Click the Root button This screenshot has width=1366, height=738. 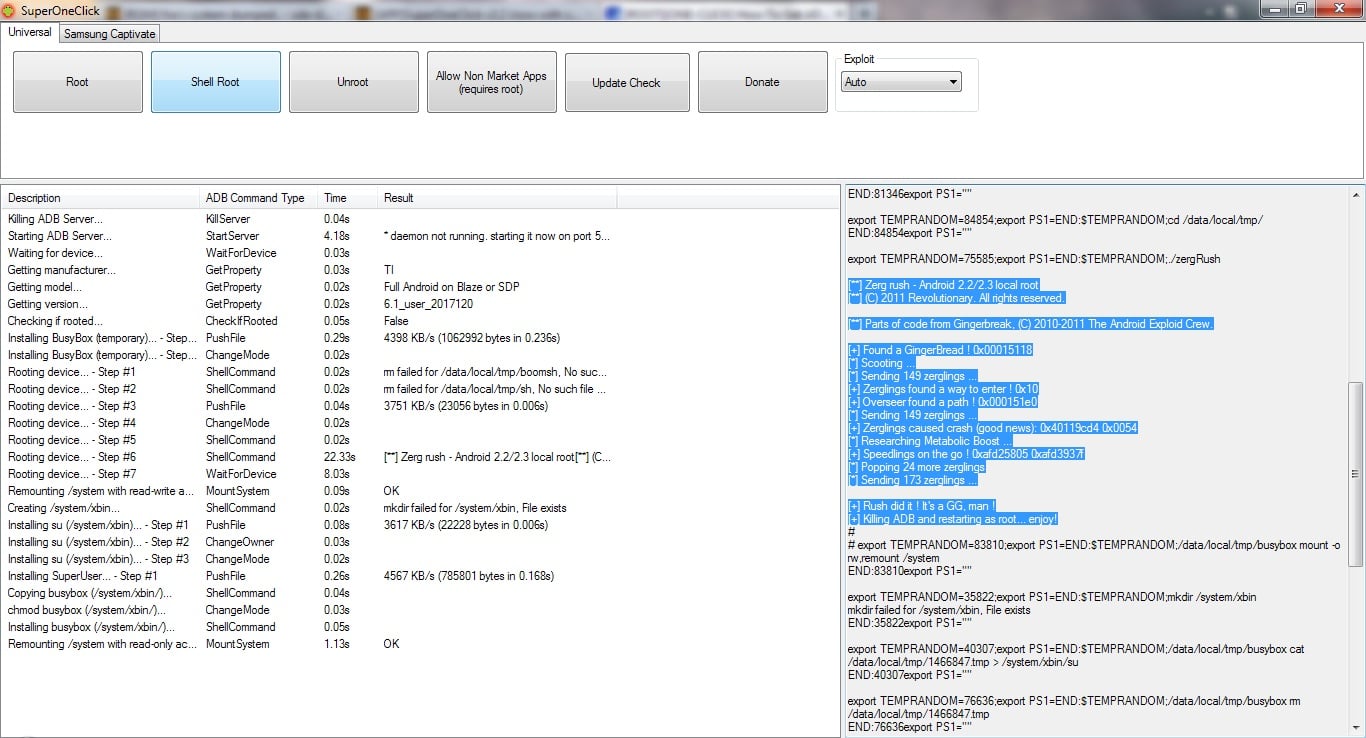coord(78,82)
